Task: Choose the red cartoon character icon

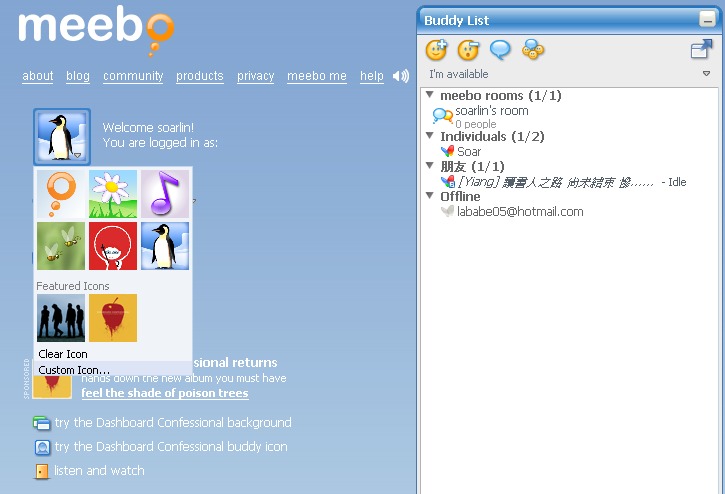Action: (x=113, y=246)
